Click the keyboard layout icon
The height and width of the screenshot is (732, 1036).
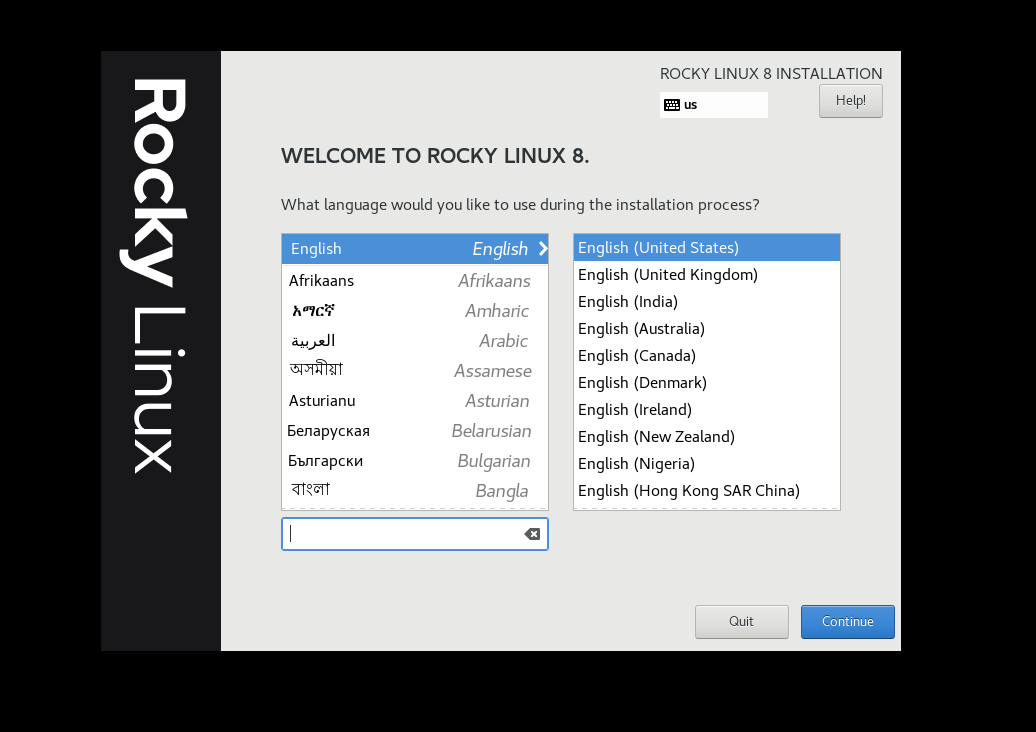coord(672,105)
